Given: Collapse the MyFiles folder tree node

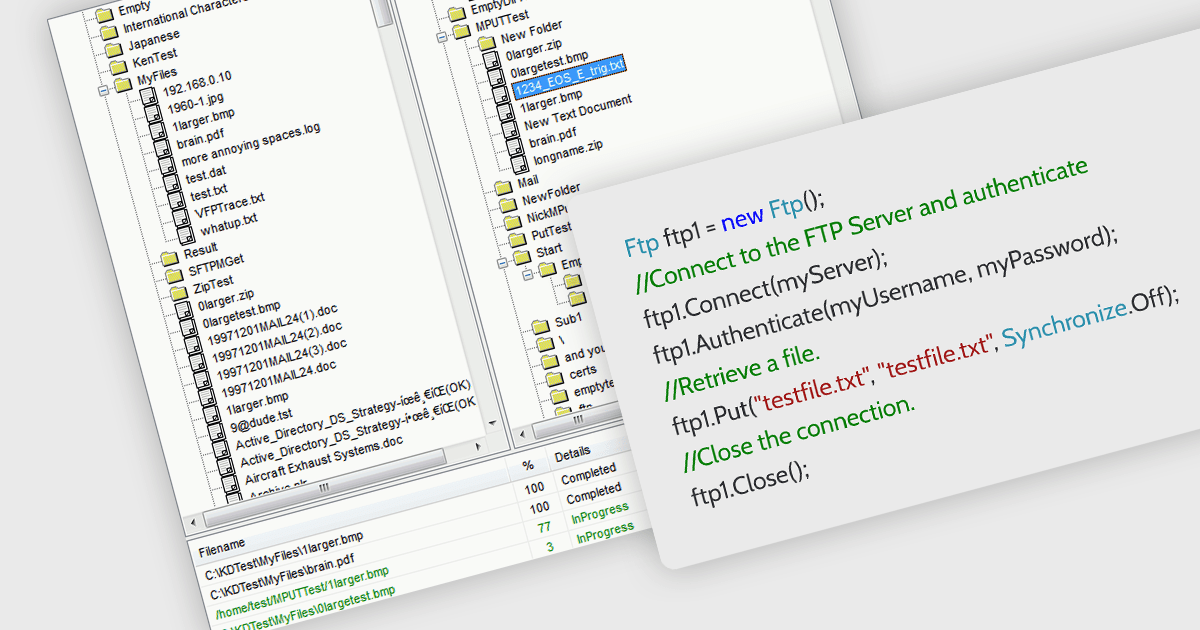Looking at the screenshot, I should tap(103, 90).
